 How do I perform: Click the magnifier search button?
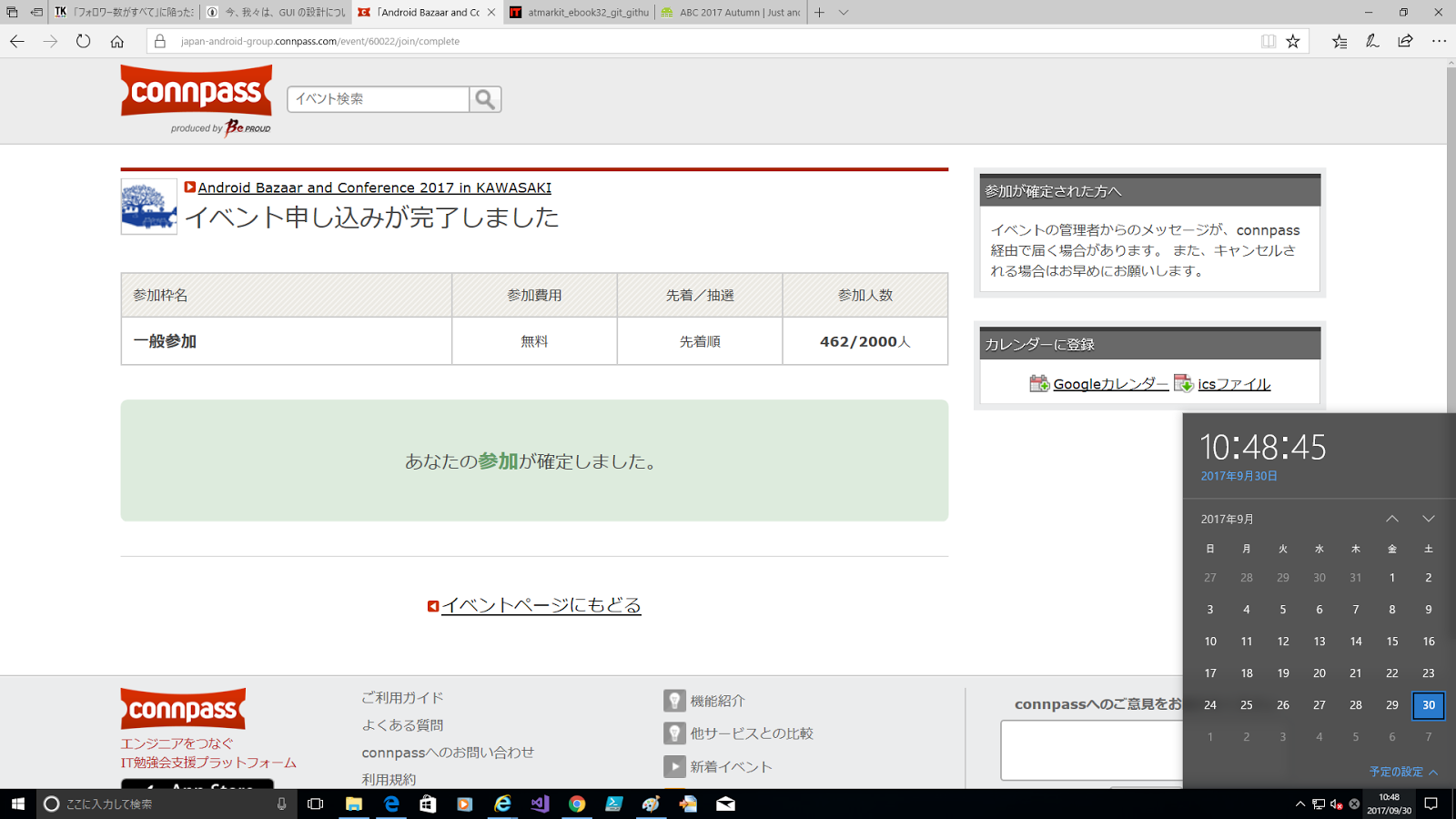(485, 99)
